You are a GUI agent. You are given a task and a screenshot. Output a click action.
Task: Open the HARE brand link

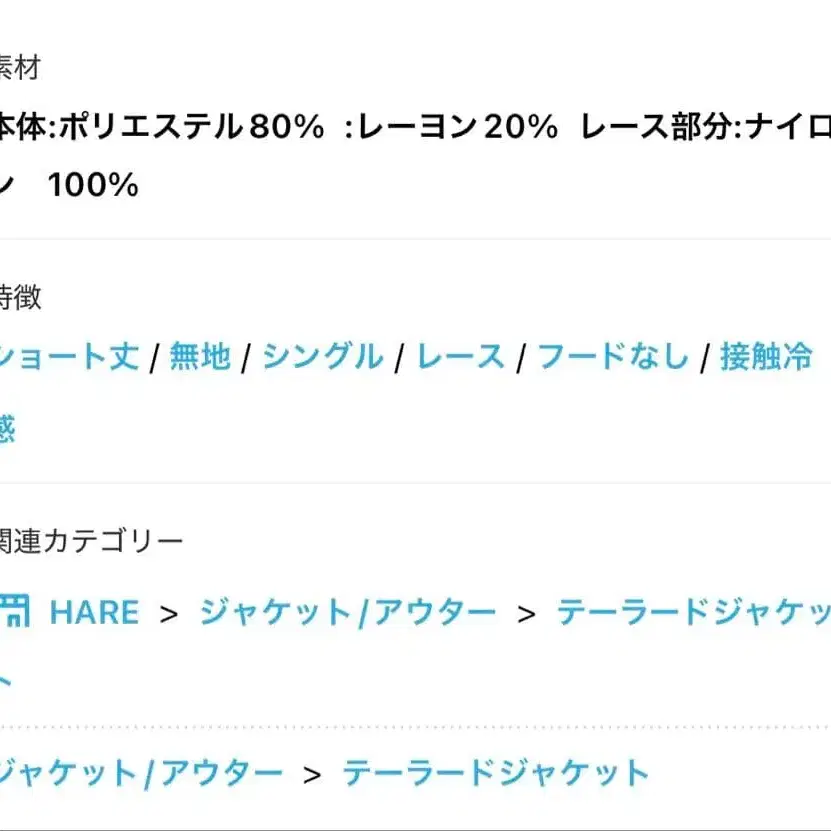[x=94, y=613]
